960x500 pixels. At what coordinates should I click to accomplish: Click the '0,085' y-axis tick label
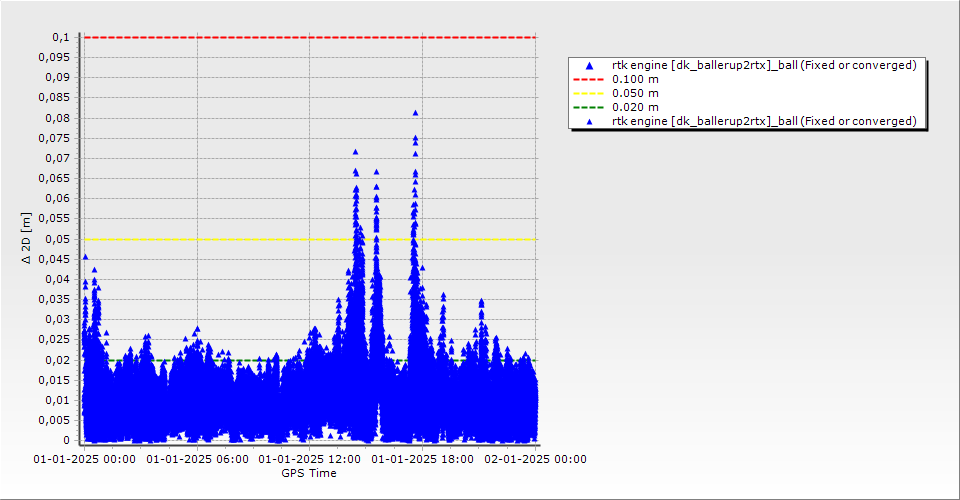point(54,98)
